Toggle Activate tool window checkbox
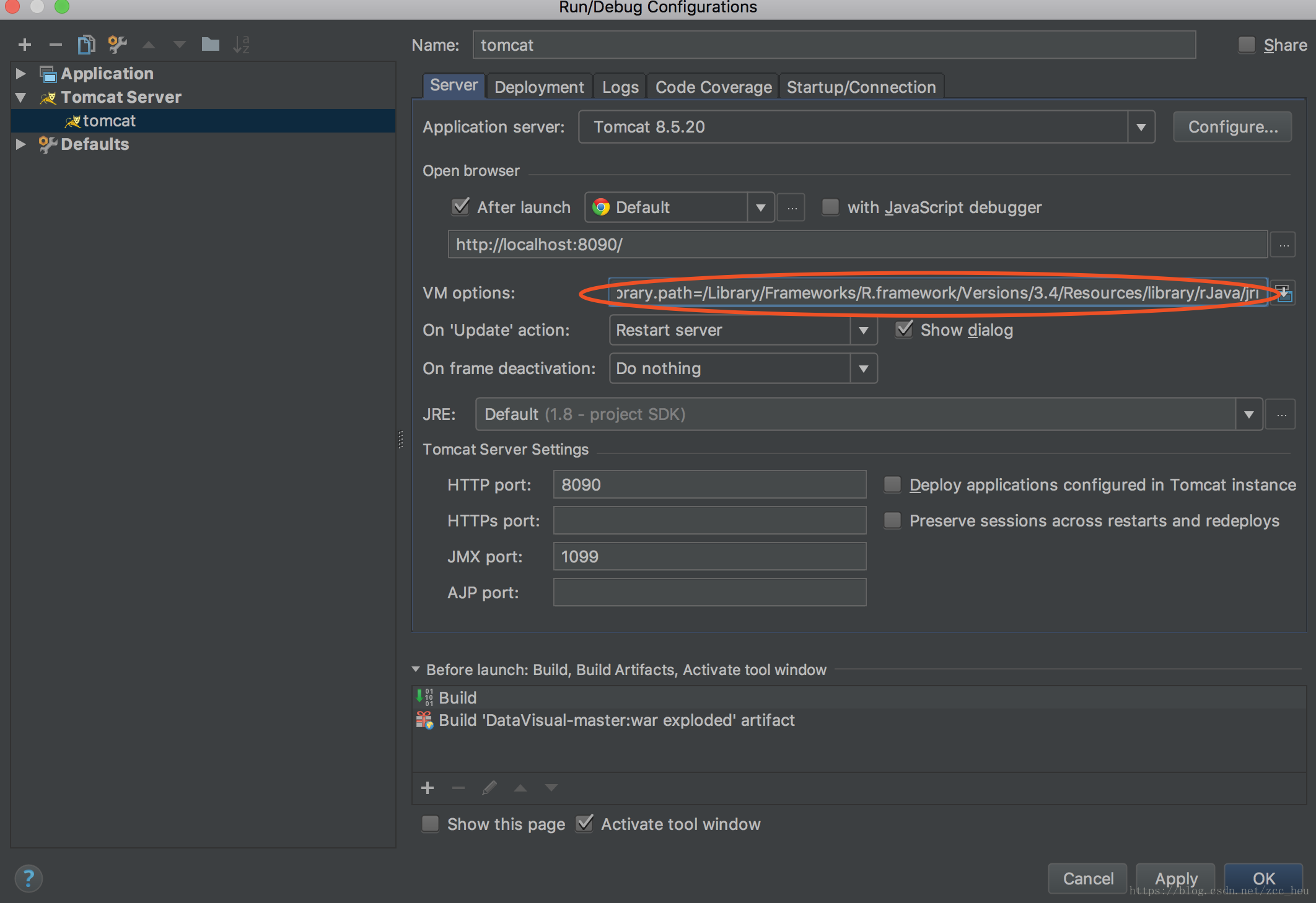The height and width of the screenshot is (903, 1316). point(584,824)
